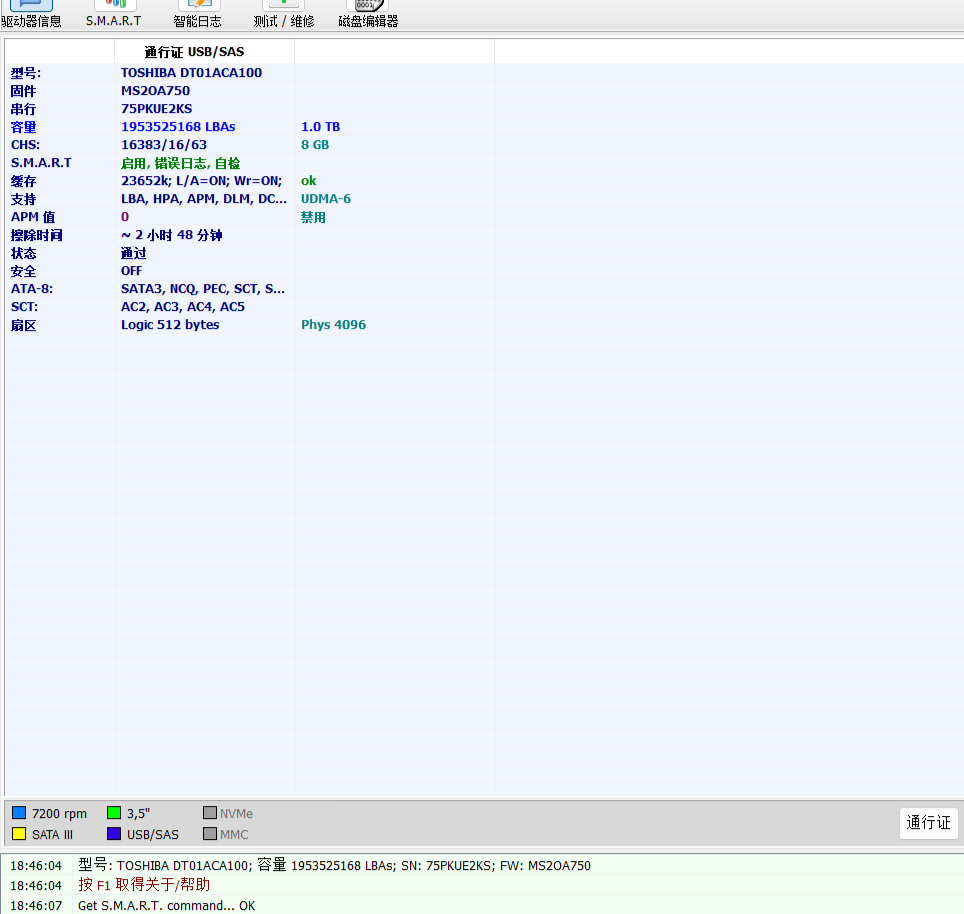This screenshot has height=914, width=964.
Task: Click the 7200 rpm blue indicator square
Action: (19, 813)
